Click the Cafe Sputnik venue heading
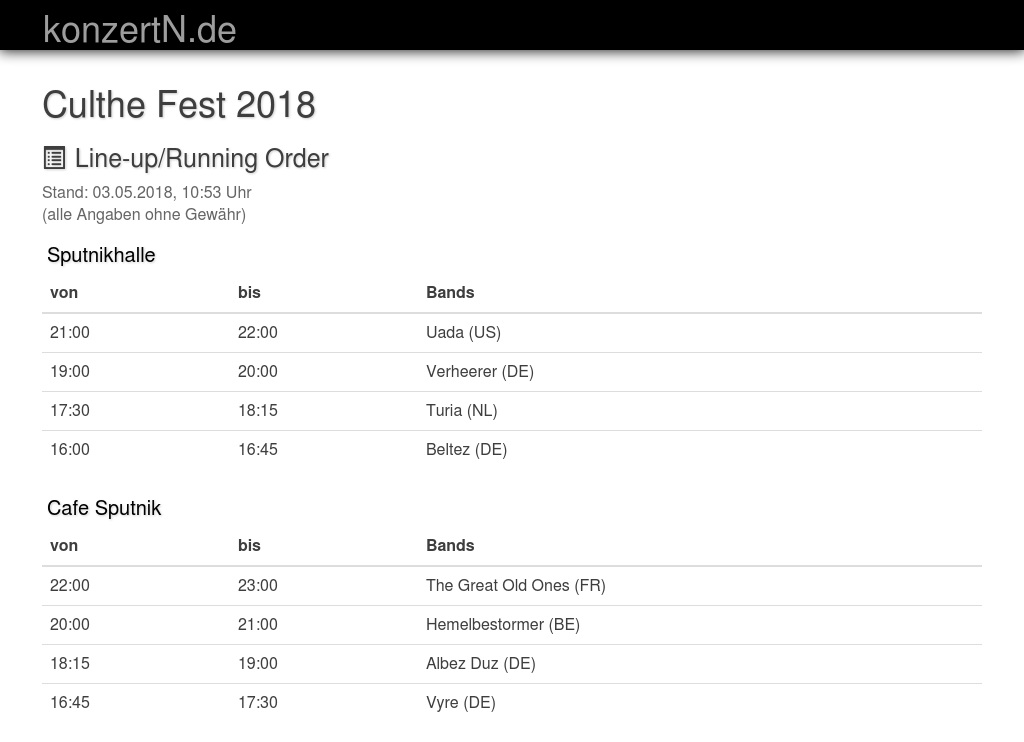Image resolution: width=1024 pixels, height=742 pixels. [x=104, y=508]
